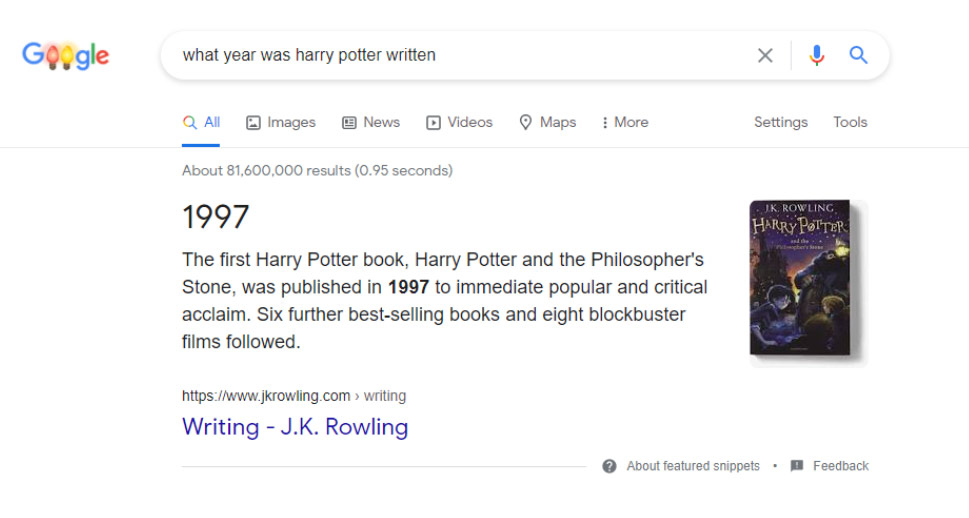969x518 pixels.
Task: Click the Google holiday lights logo
Action: click(66, 56)
